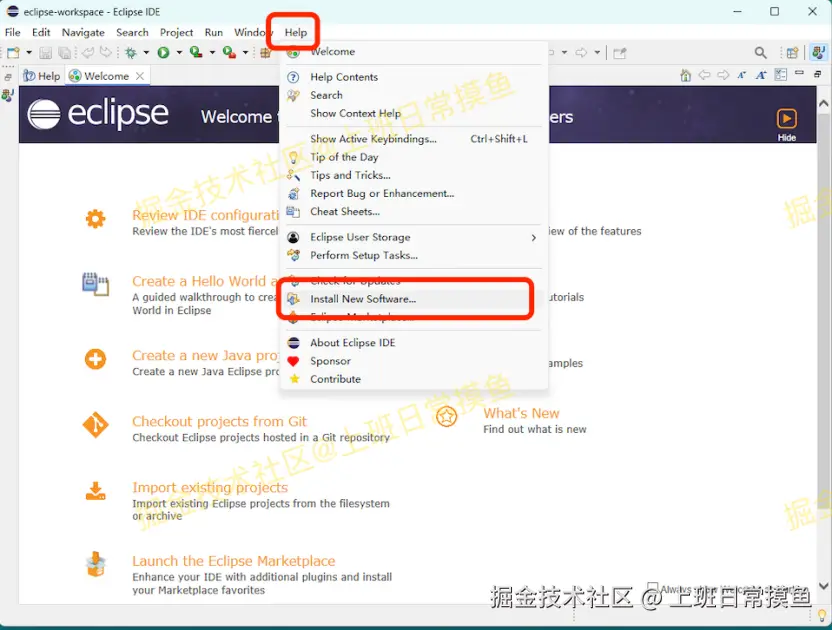Select Tip of the Day entry
The height and width of the screenshot is (630, 832).
[x=414, y=157]
